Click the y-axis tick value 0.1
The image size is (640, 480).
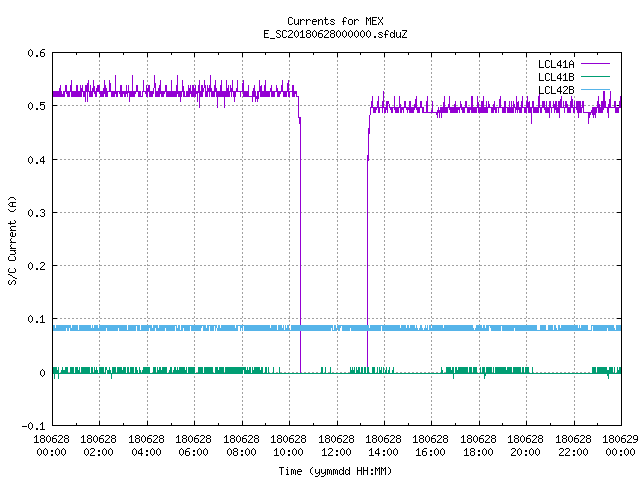(36, 319)
